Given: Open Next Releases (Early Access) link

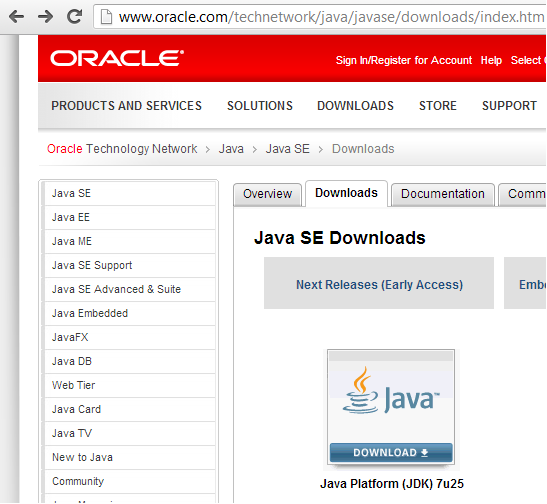Looking at the screenshot, I should click(379, 283).
